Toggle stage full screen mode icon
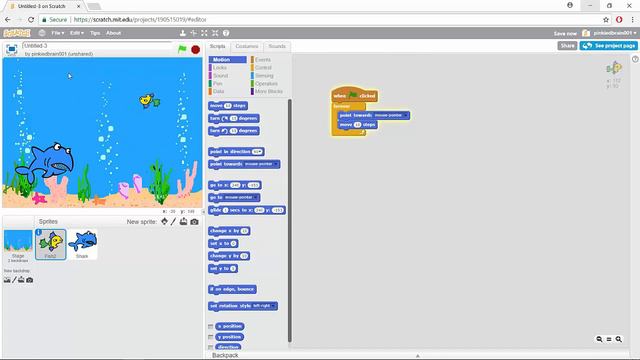 pyautogui.click(x=11, y=49)
